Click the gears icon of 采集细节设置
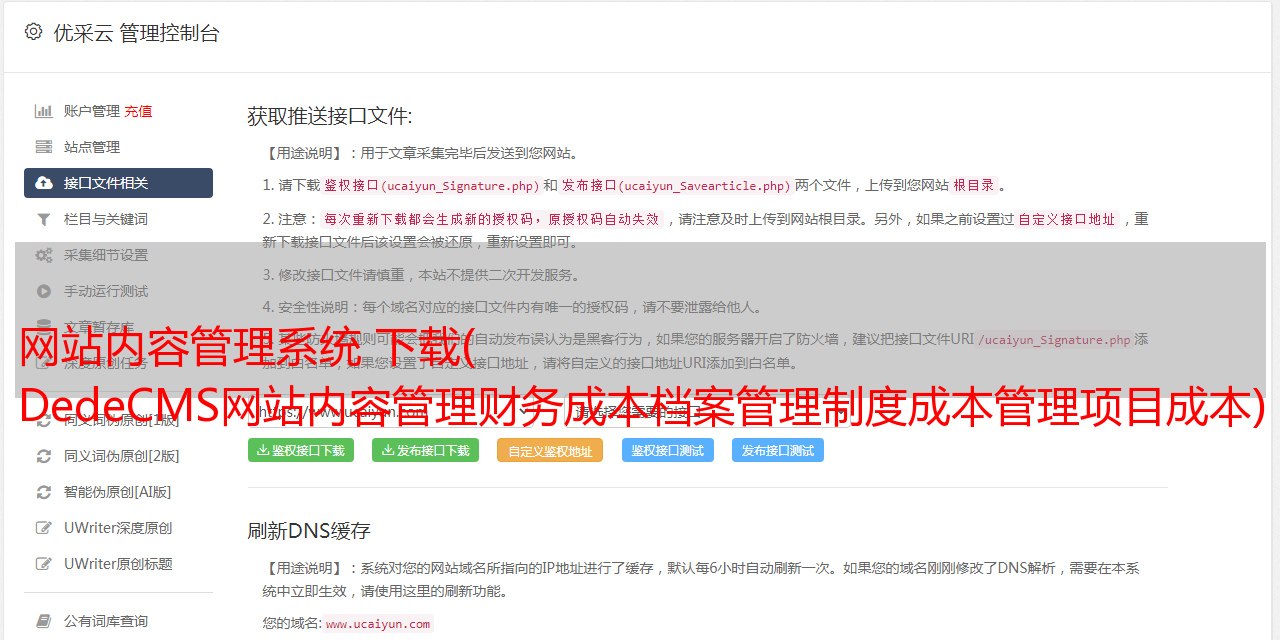 [x=44, y=255]
